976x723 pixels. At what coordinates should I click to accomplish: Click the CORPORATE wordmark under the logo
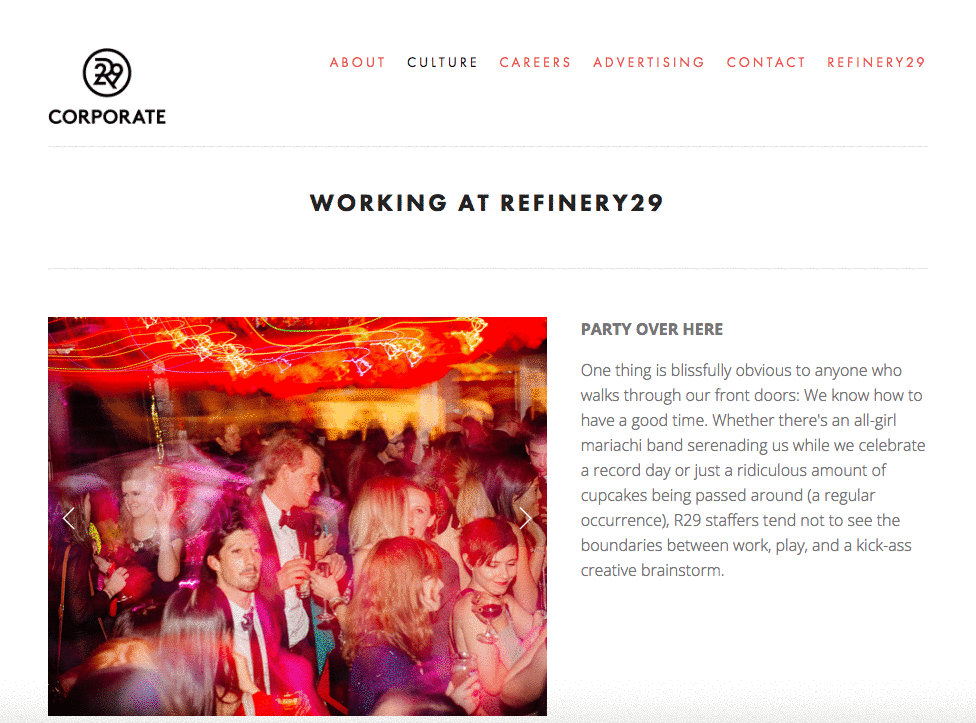(x=107, y=117)
